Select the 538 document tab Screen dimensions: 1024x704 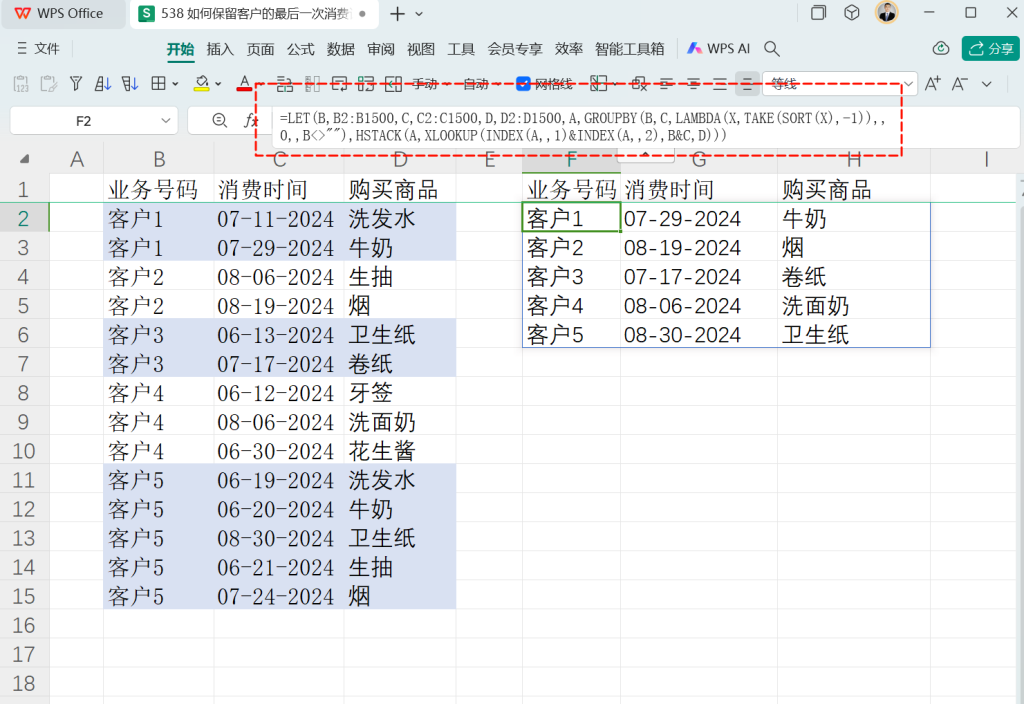(x=254, y=14)
